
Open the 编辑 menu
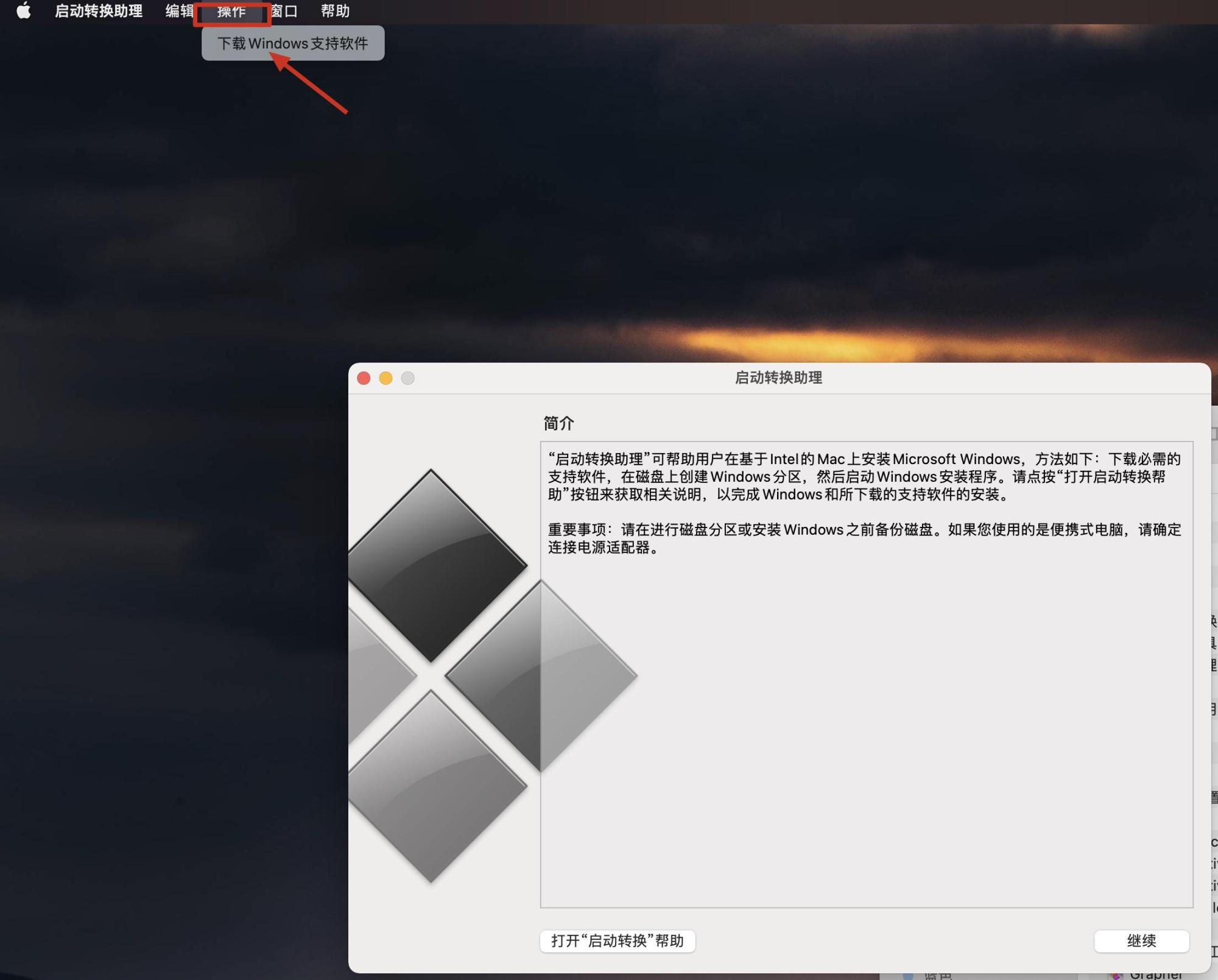[x=178, y=11]
